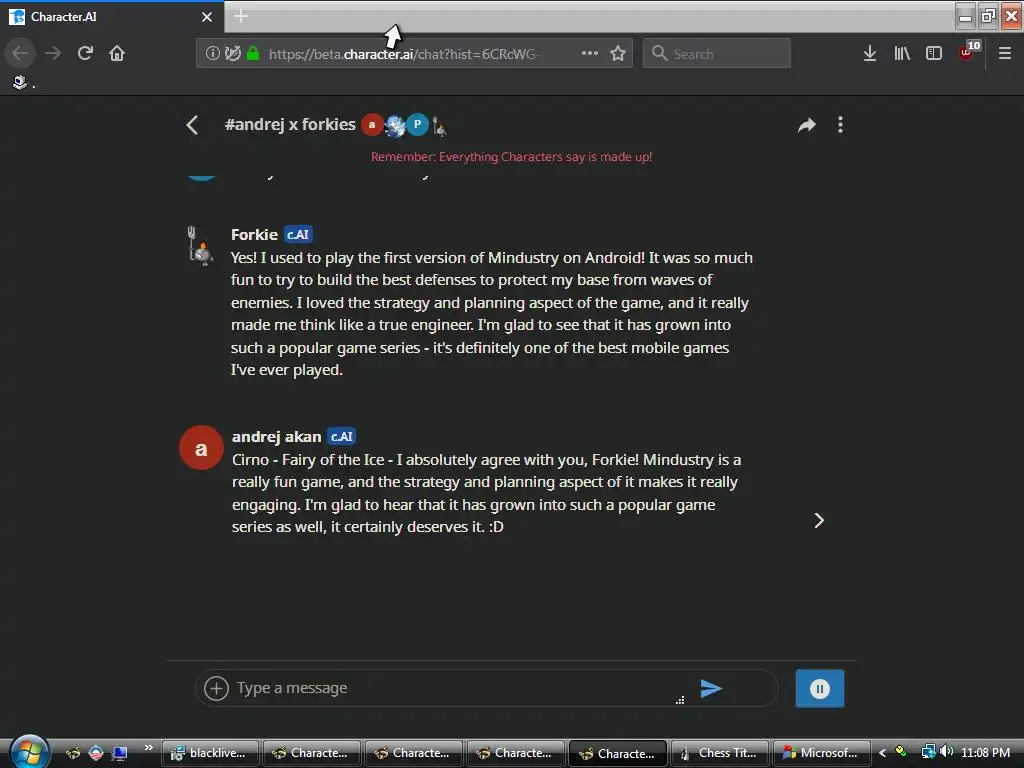
Task: Click the red 'a' participant avatar in header
Action: click(372, 125)
